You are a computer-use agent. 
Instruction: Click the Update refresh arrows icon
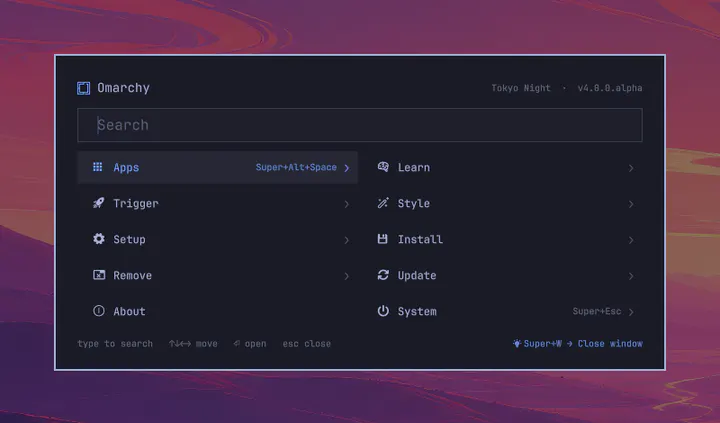coord(383,275)
